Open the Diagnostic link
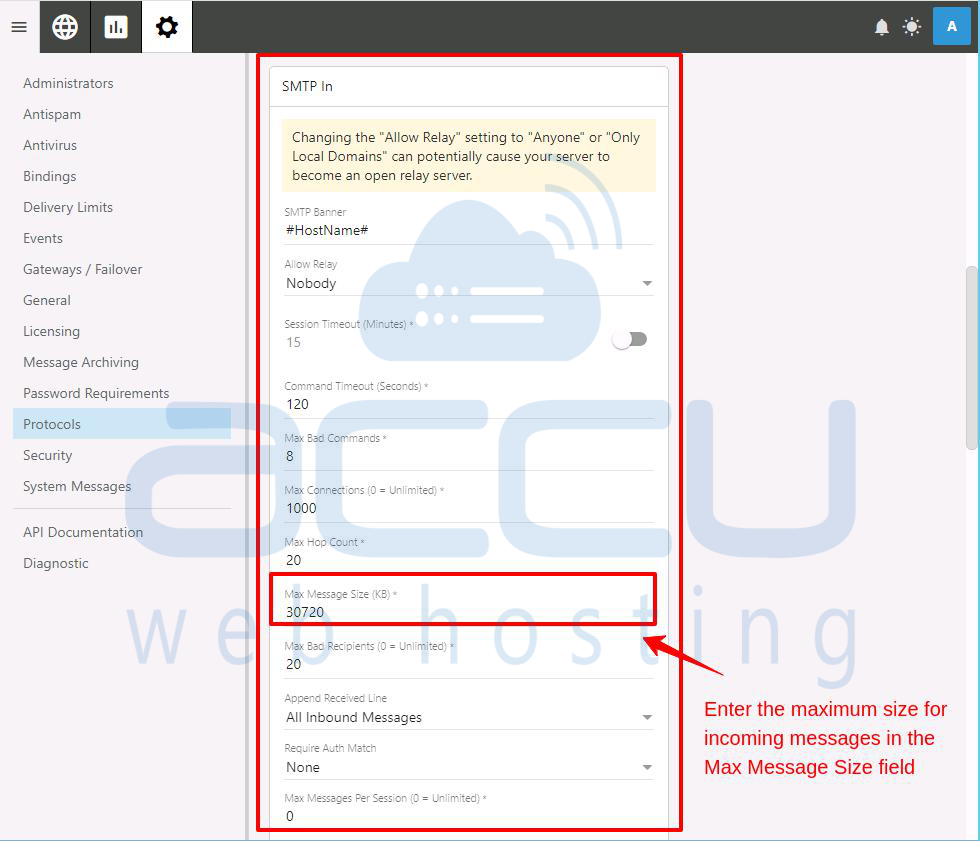 (x=56, y=564)
